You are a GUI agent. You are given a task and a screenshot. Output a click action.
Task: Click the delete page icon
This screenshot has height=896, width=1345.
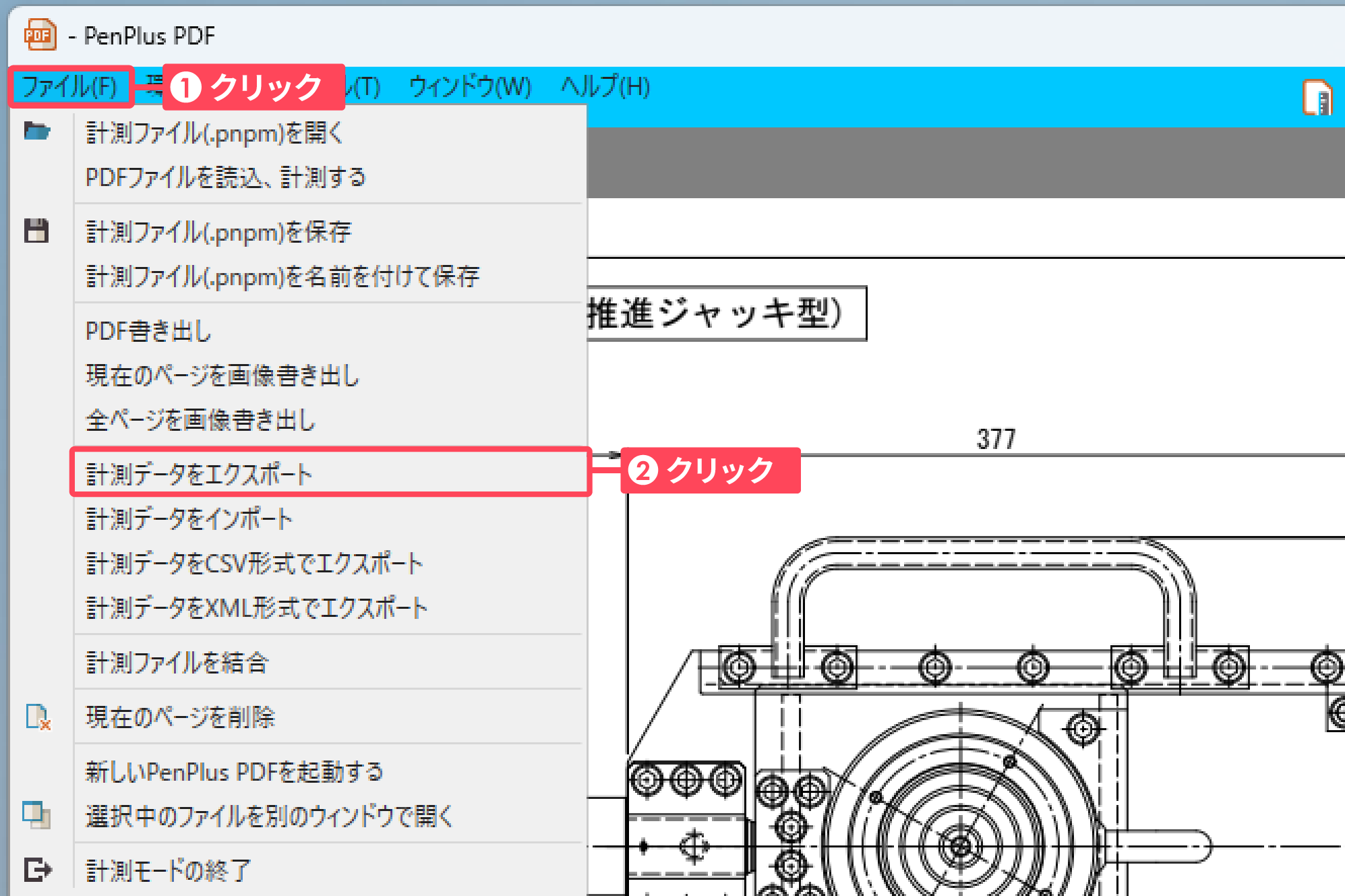click(38, 717)
